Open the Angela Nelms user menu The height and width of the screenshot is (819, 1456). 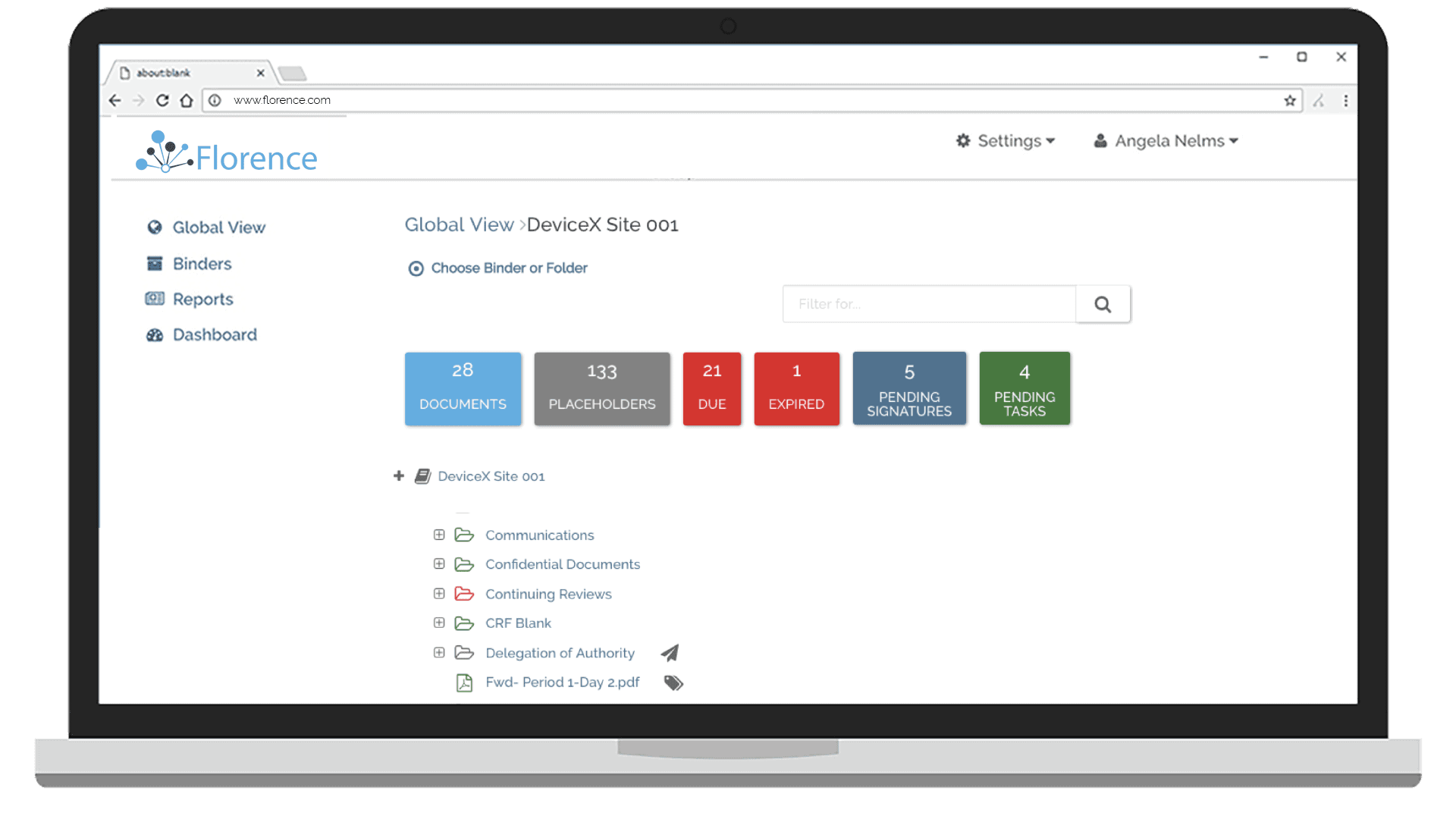coord(1166,141)
